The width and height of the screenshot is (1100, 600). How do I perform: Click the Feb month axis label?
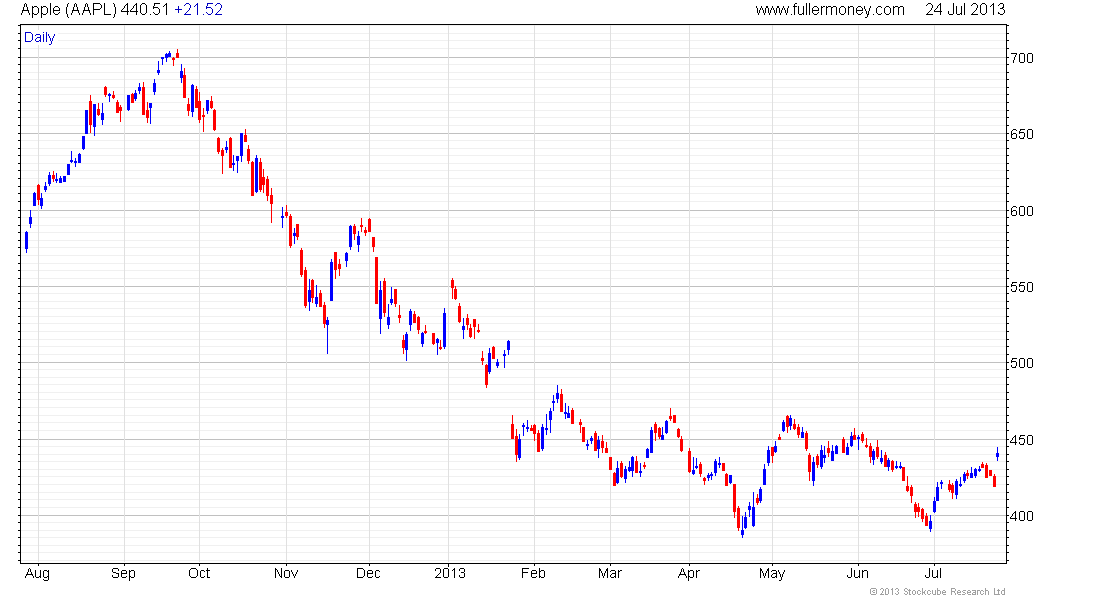533,573
